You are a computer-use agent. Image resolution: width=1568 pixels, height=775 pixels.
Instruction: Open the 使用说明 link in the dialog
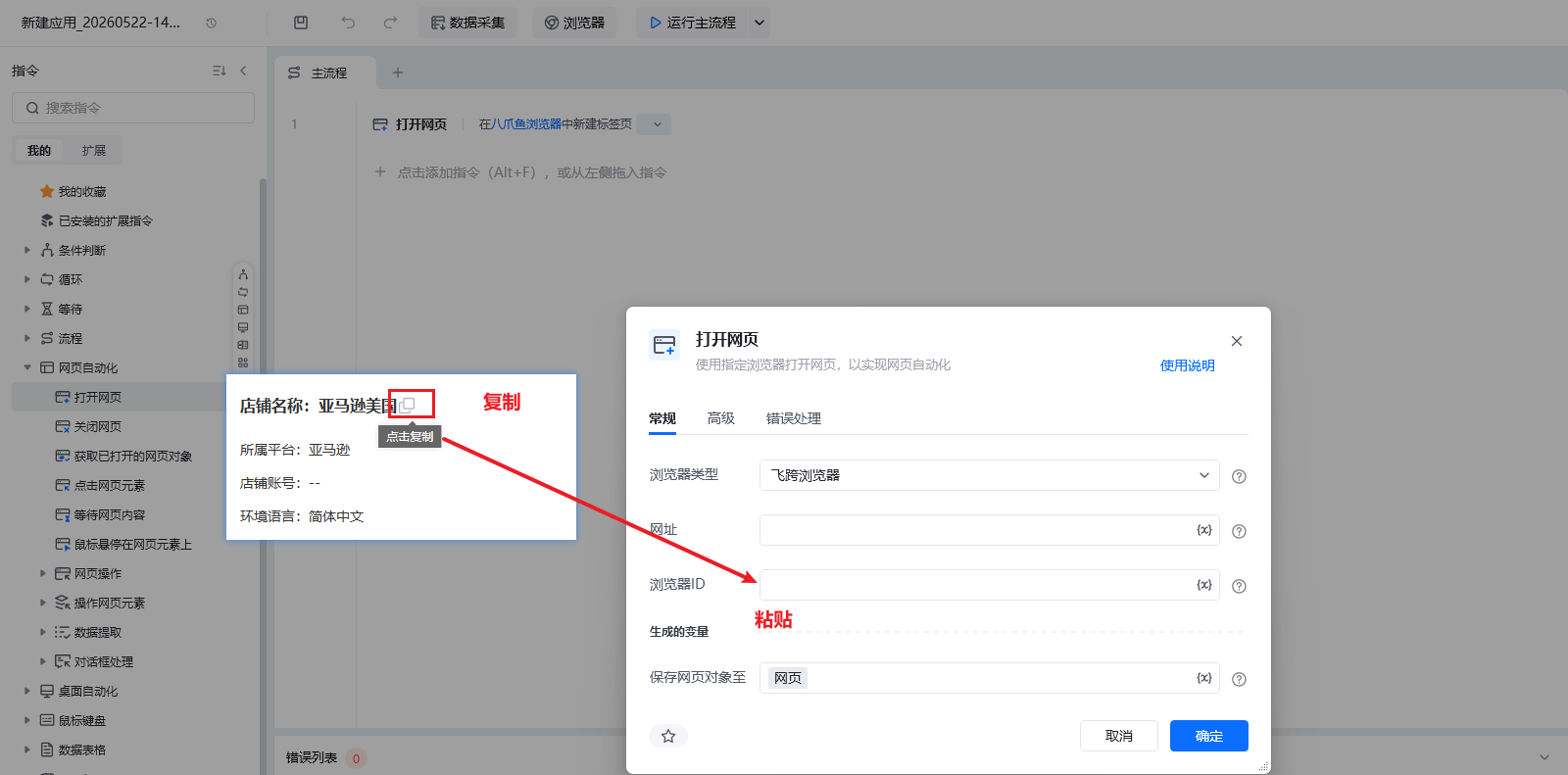1188,365
